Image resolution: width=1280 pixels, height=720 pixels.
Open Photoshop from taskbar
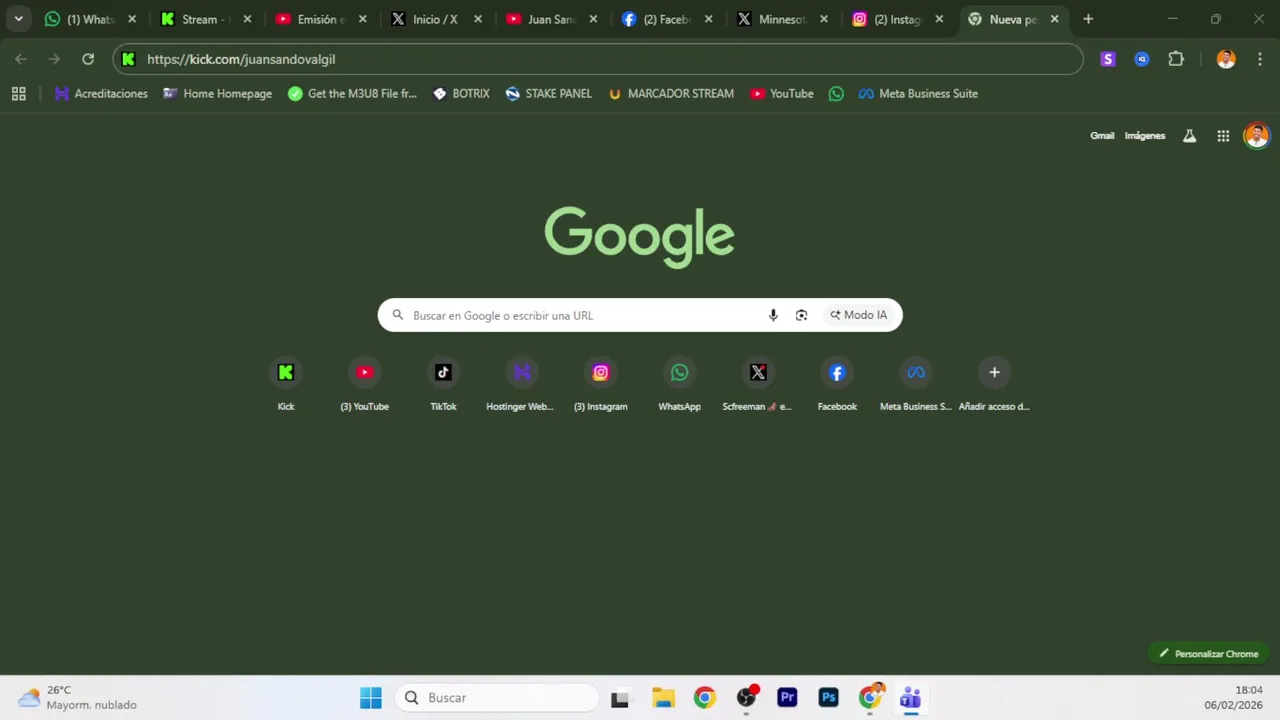click(828, 698)
